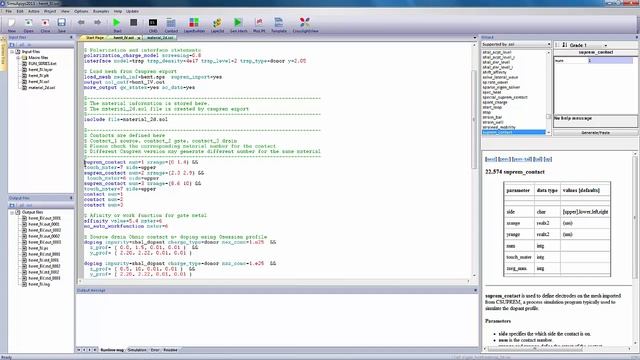Image resolution: width=640 pixels, height=360 pixels.
Task: Open the File menu
Action: coord(9,11)
